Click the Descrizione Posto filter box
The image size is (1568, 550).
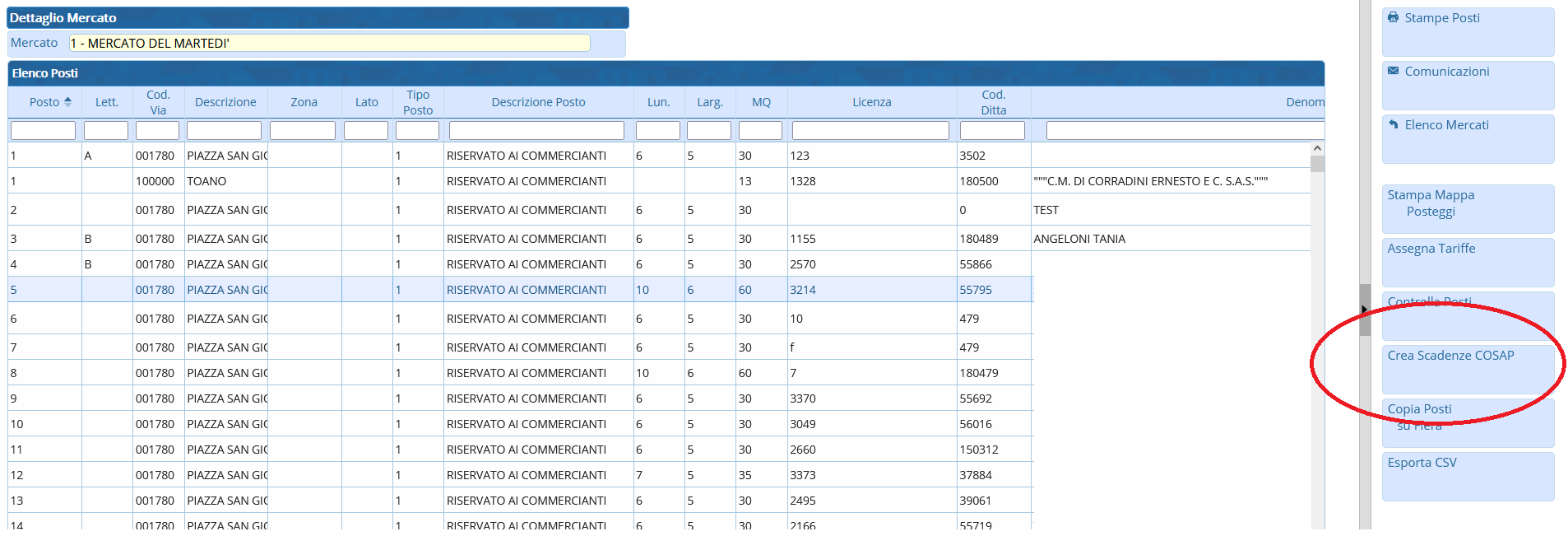(x=536, y=131)
